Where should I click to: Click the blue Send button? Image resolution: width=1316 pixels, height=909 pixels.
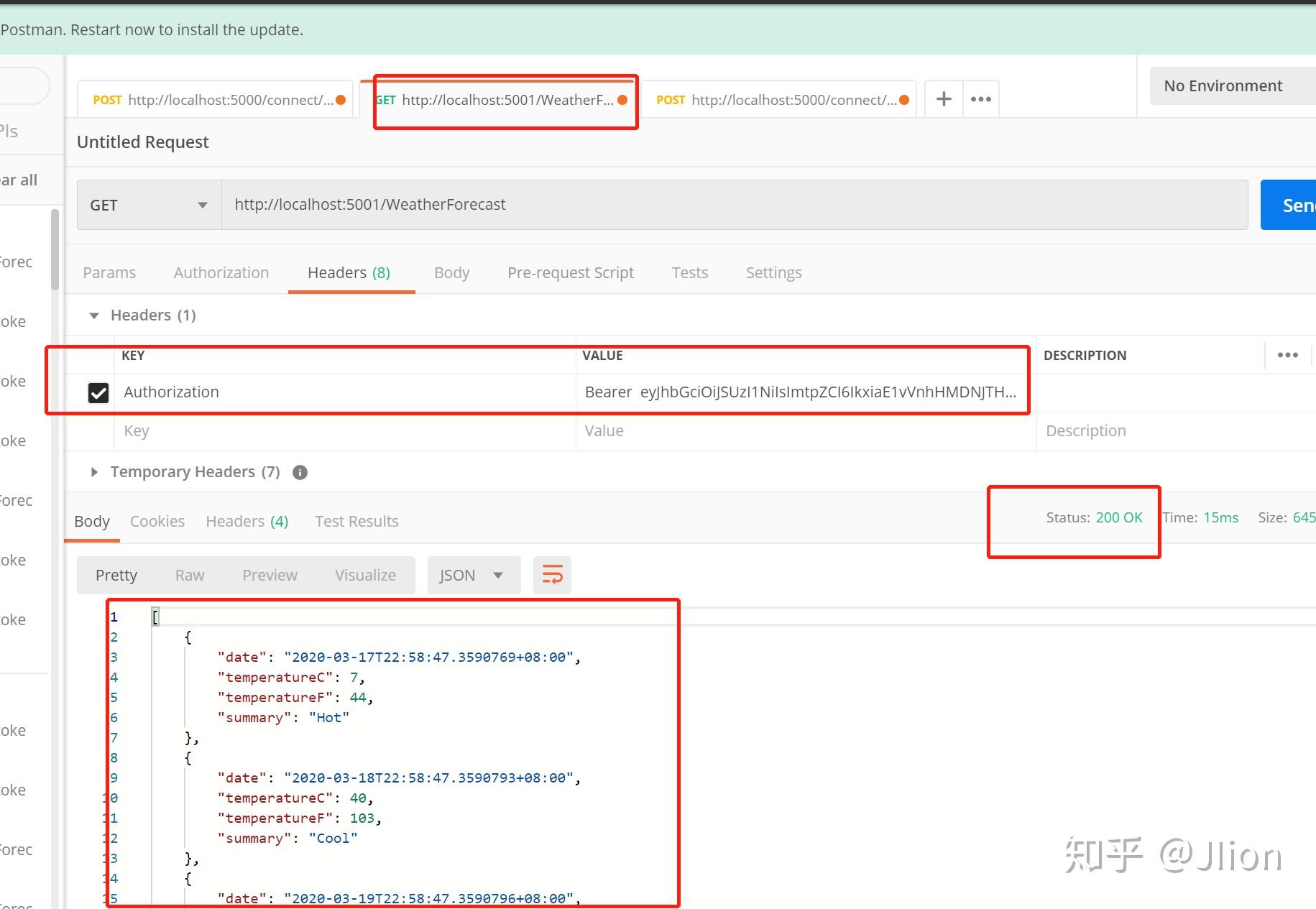(1289, 205)
